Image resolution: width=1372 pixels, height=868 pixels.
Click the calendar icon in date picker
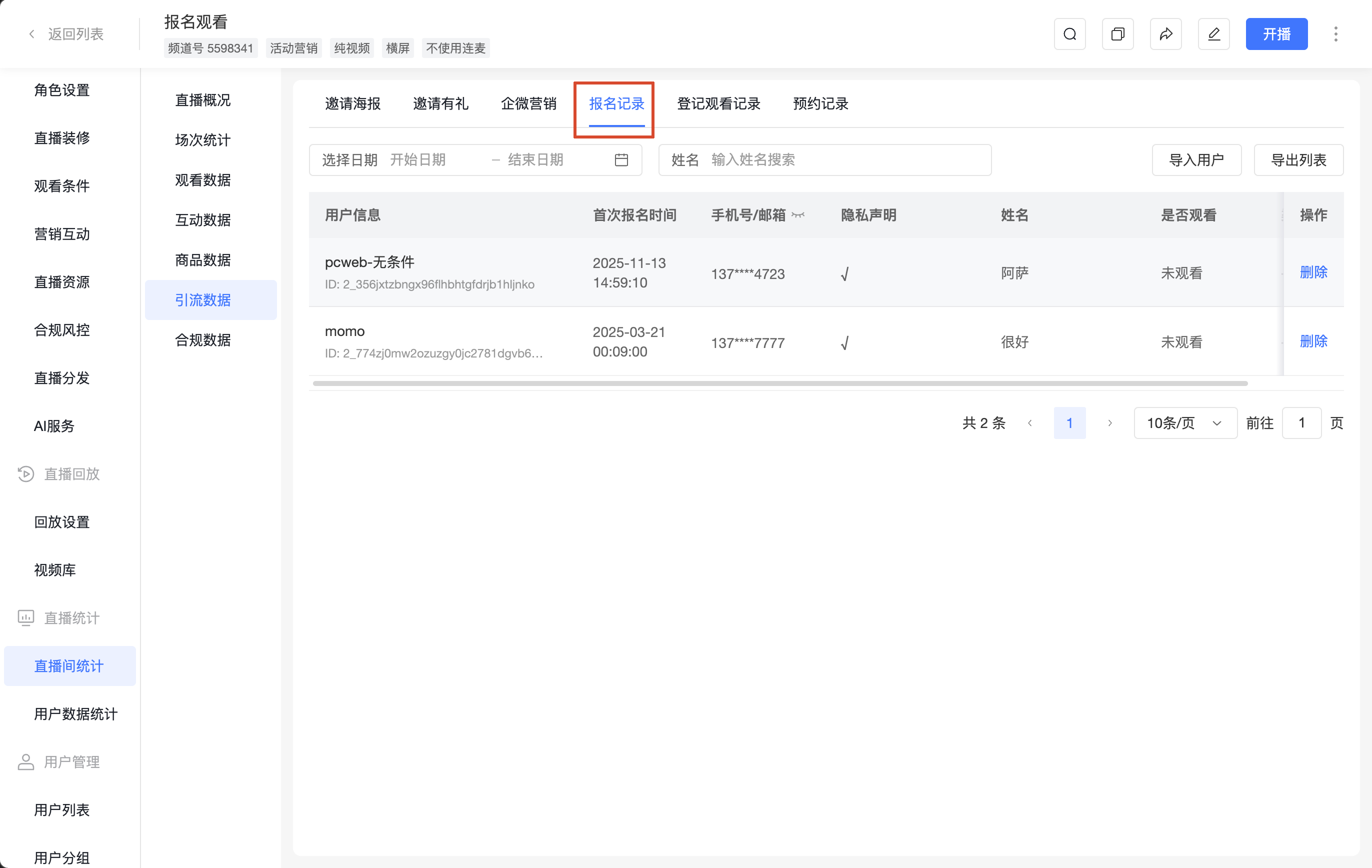[621, 160]
